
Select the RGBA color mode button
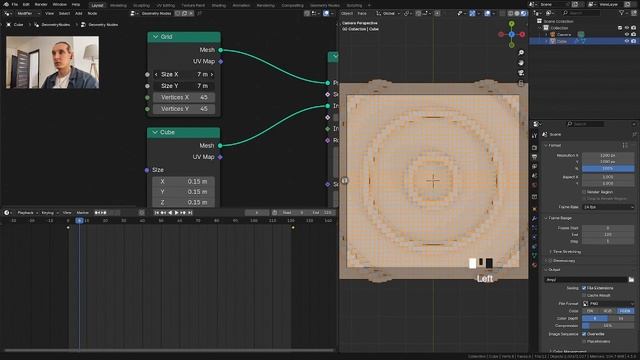625,311
